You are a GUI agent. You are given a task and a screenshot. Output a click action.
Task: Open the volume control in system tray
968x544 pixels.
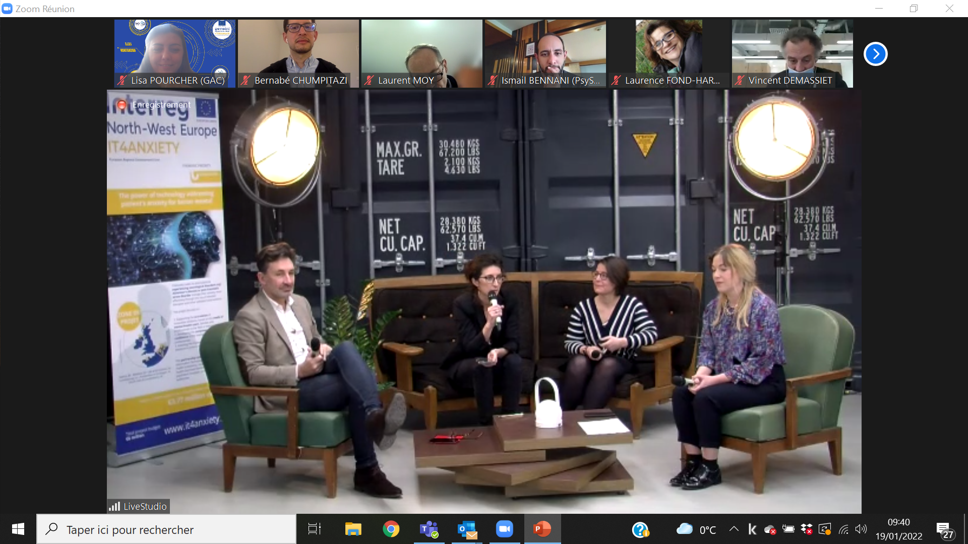[861, 529]
